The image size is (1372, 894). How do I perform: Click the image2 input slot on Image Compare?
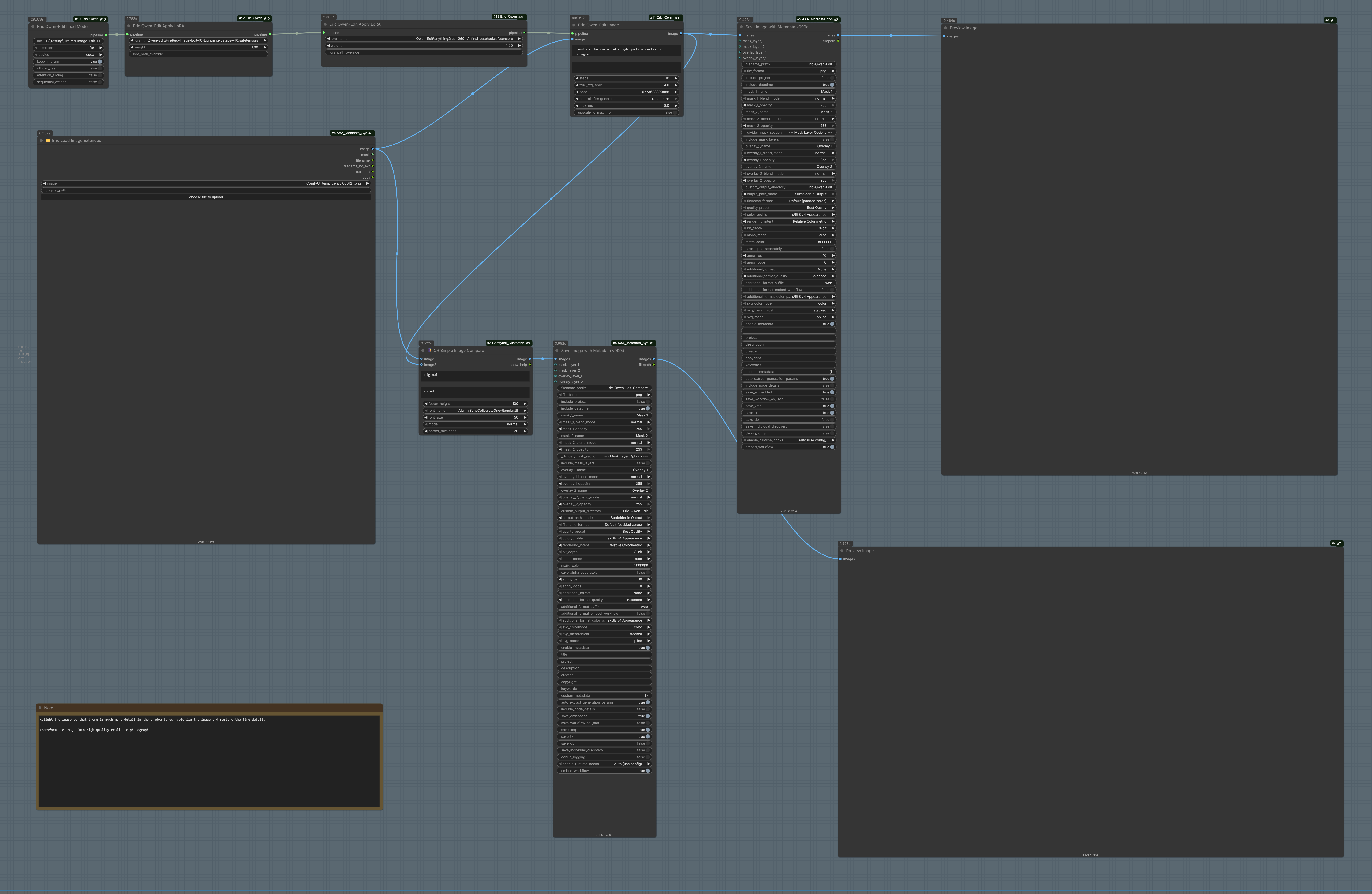421,365
